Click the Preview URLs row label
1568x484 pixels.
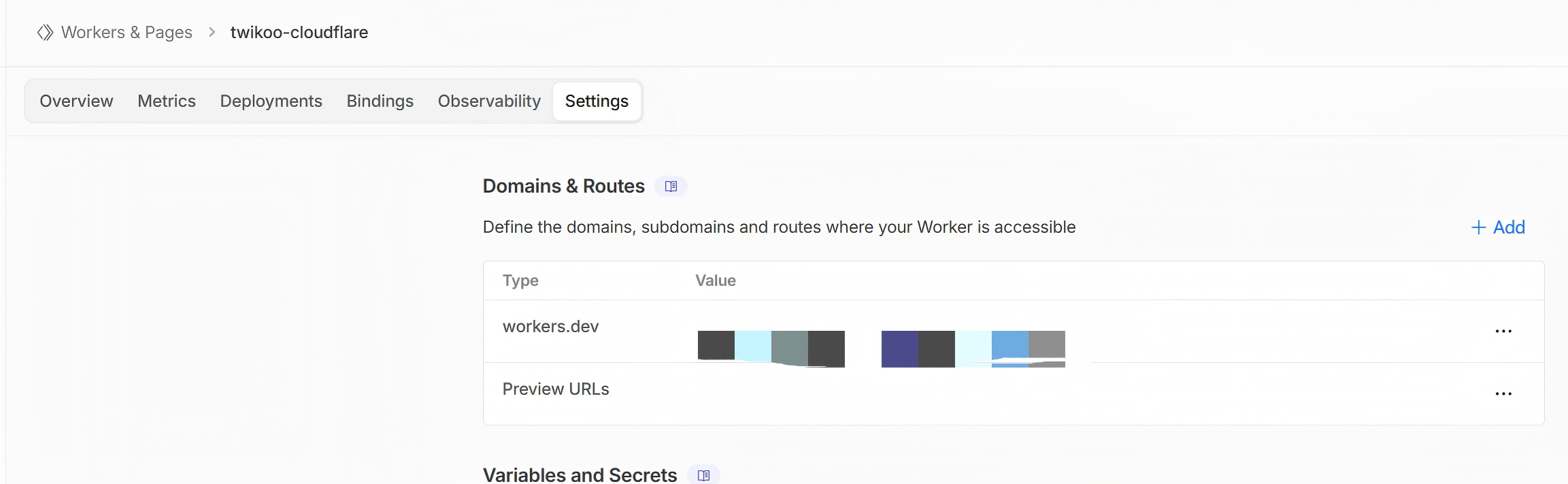point(556,389)
